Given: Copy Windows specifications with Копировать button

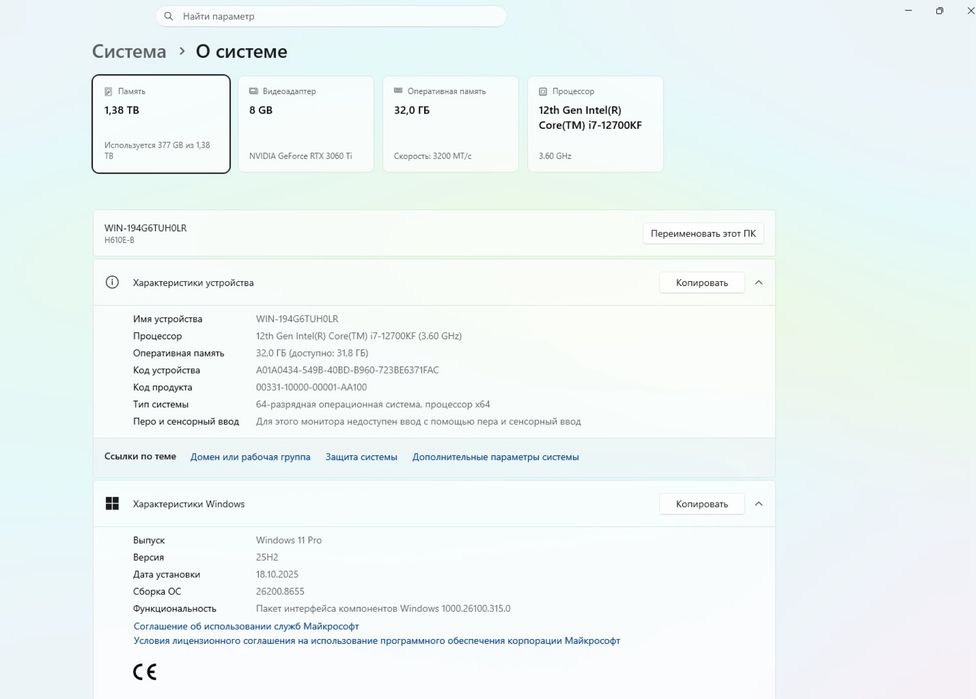Looking at the screenshot, I should point(702,504).
